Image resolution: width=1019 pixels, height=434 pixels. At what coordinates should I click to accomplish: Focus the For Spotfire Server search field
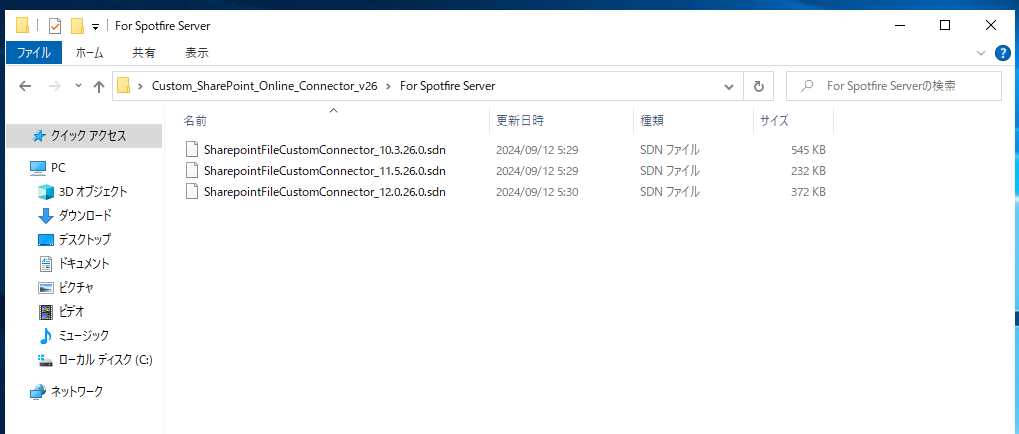[x=894, y=86]
